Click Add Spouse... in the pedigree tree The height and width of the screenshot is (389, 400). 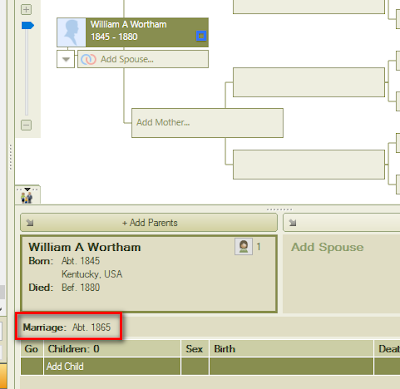coord(143,59)
